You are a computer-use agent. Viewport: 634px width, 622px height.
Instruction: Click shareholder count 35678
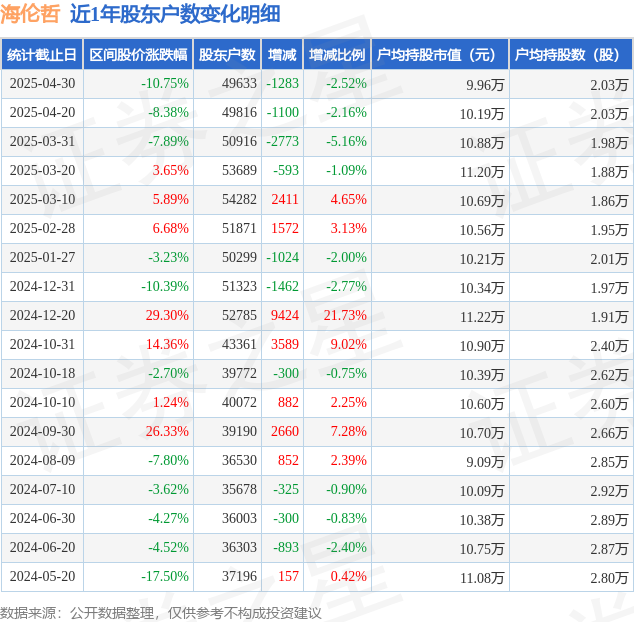(239, 489)
